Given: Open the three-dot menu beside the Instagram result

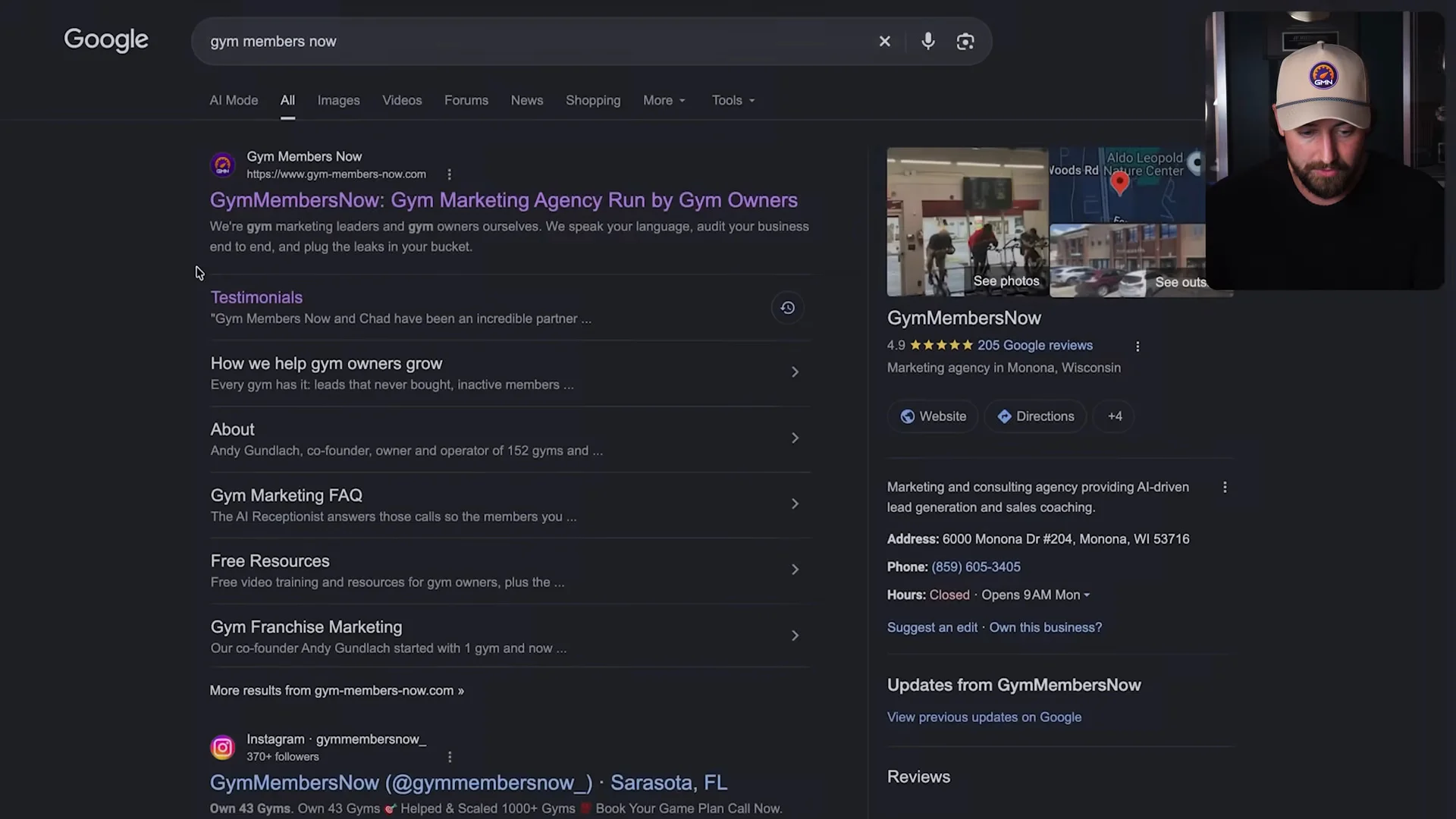Looking at the screenshot, I should tap(450, 757).
